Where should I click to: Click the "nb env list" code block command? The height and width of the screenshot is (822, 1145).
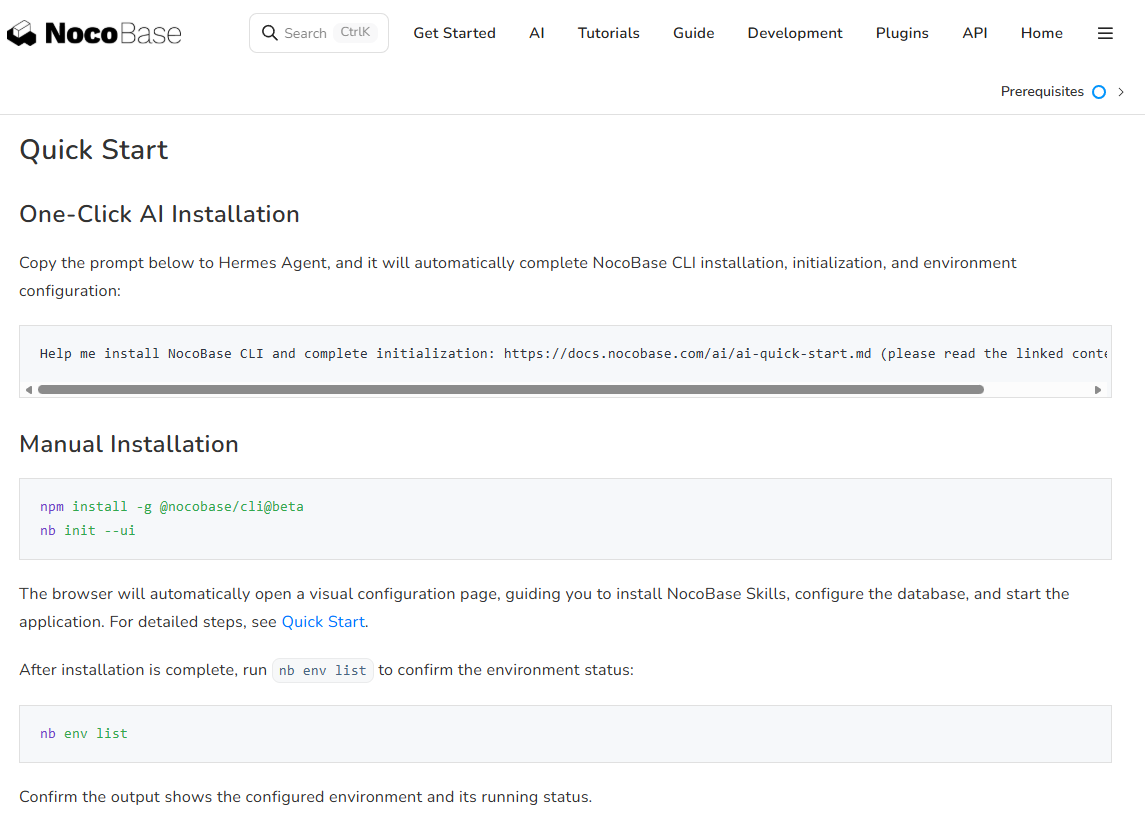click(84, 734)
